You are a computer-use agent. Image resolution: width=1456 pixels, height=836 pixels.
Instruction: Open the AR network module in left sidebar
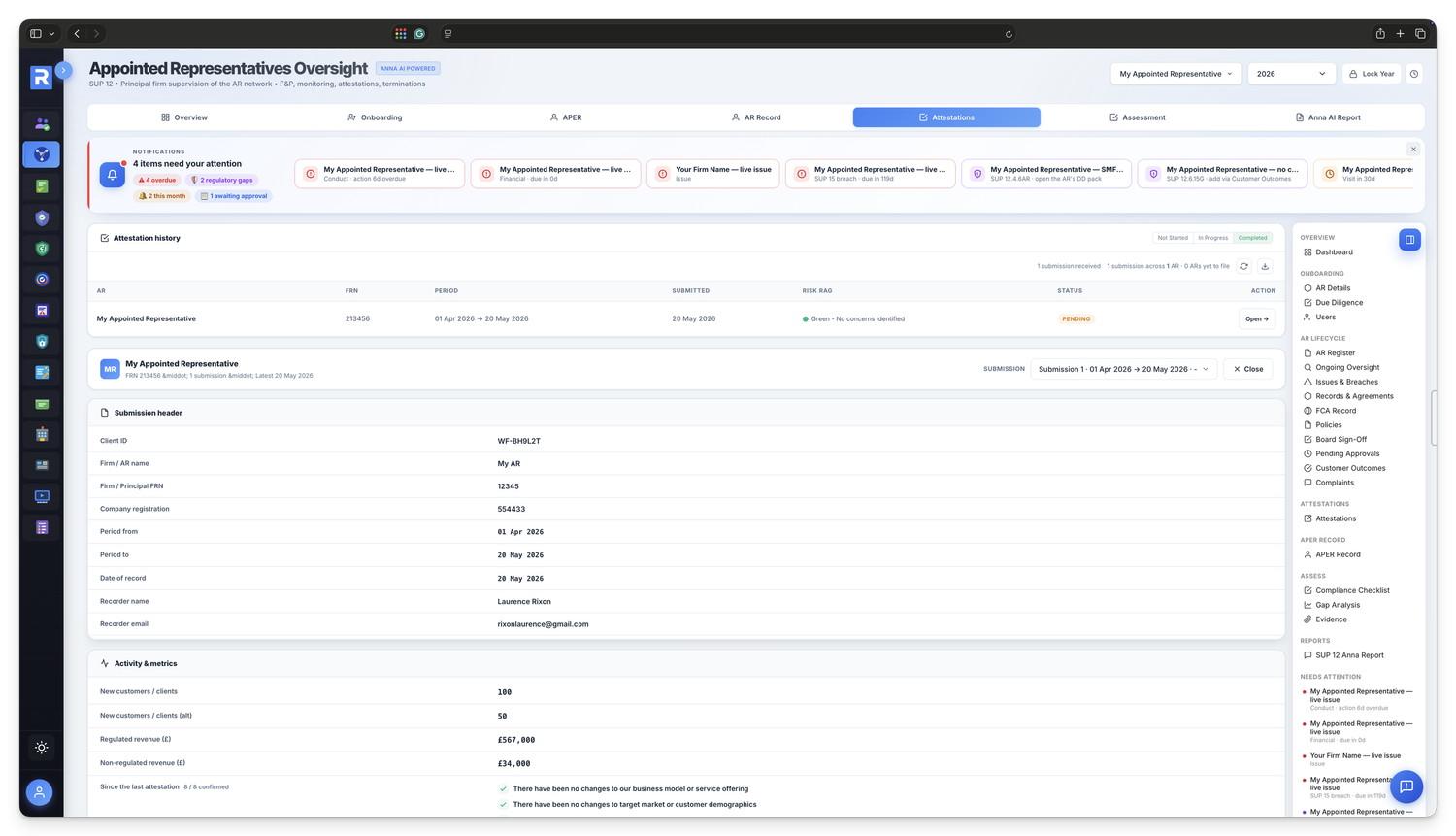tap(42, 154)
